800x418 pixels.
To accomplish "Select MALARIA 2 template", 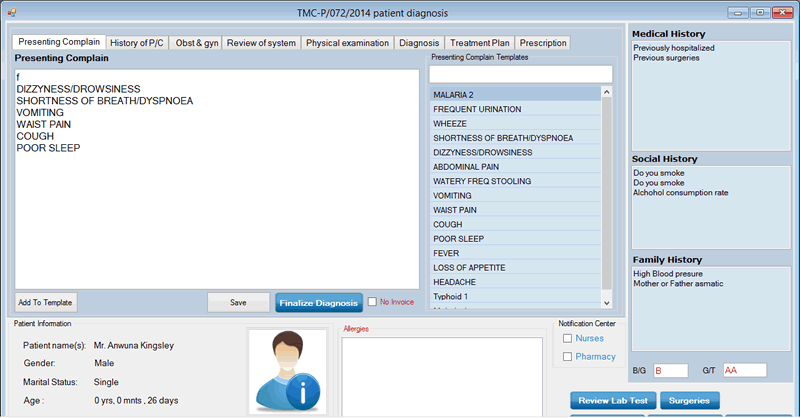I will point(515,95).
